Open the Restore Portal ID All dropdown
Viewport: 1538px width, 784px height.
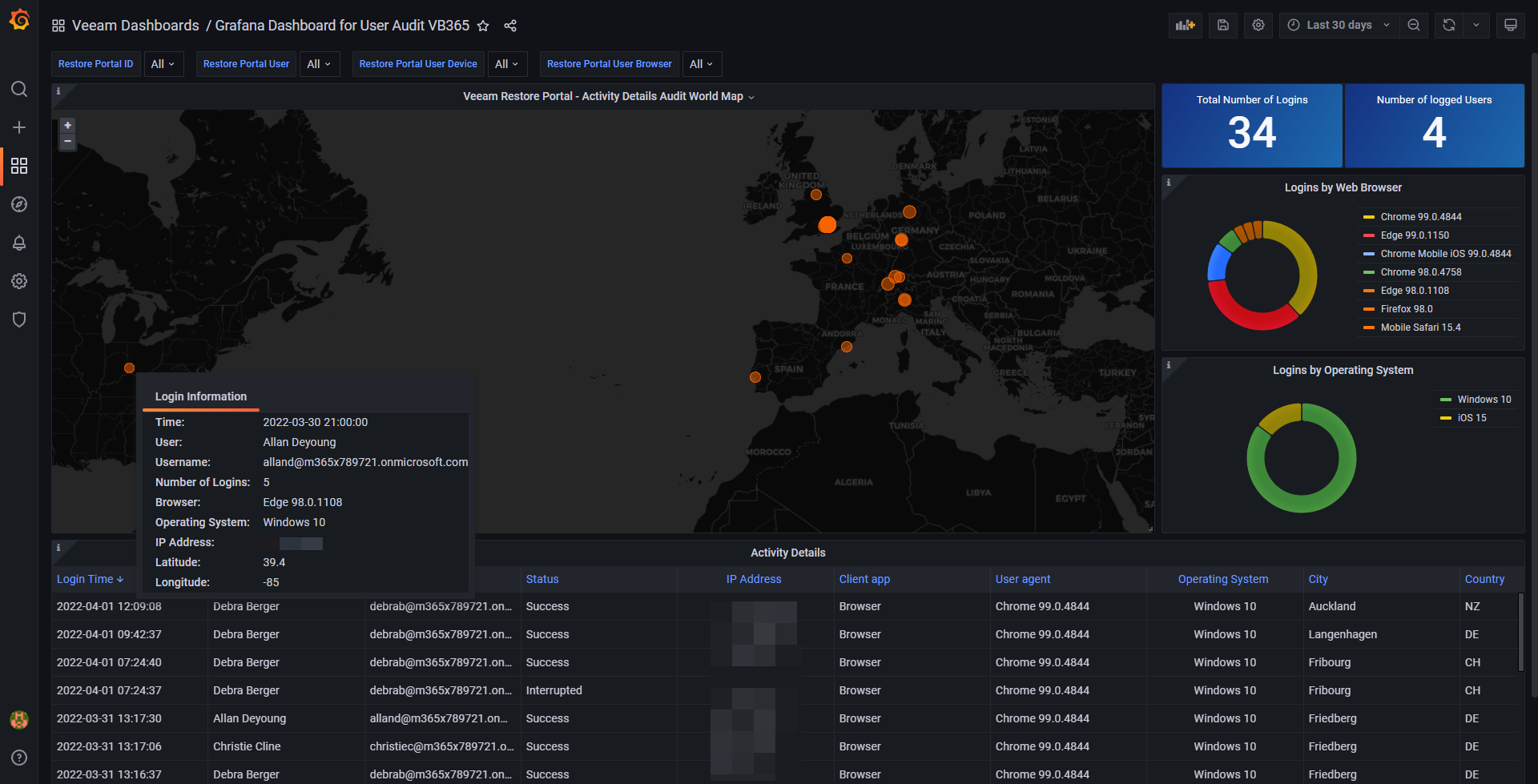pyautogui.click(x=163, y=64)
